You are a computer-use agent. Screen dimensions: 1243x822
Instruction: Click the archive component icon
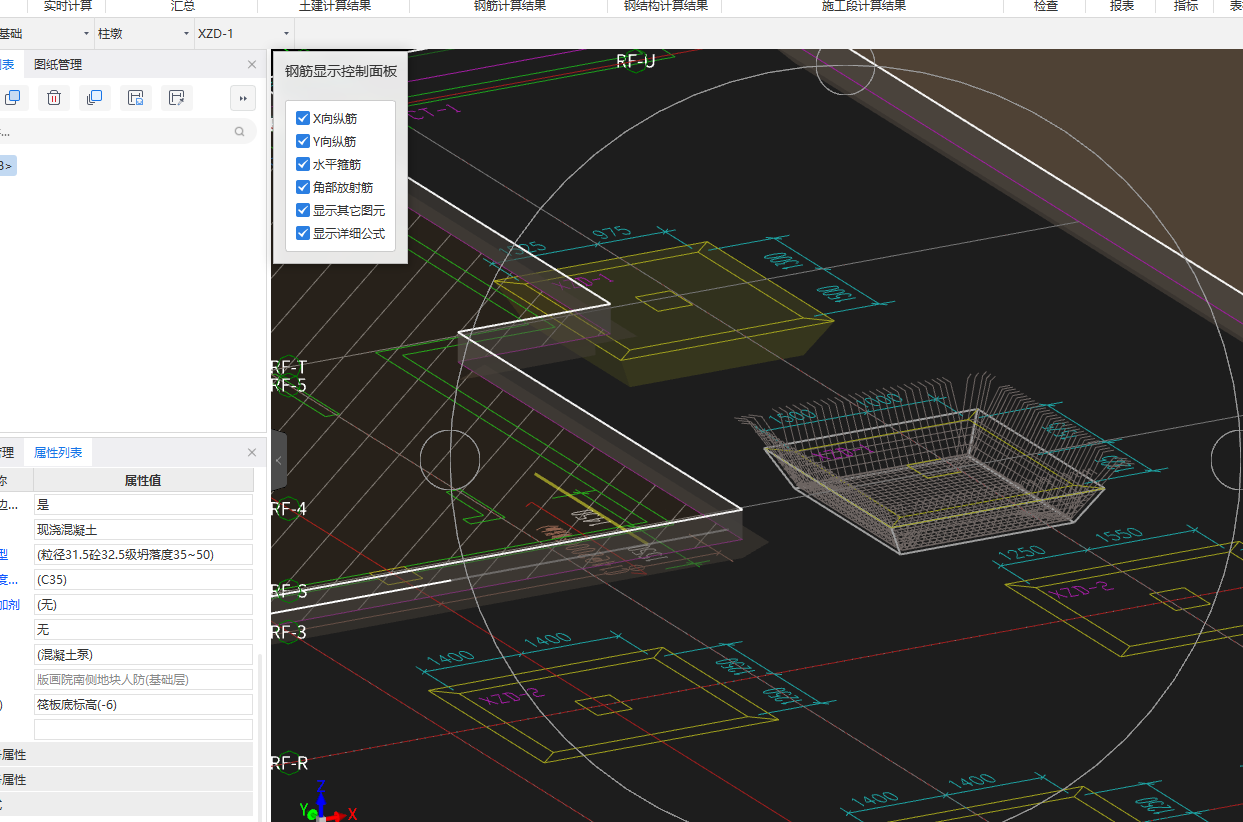(x=136, y=97)
